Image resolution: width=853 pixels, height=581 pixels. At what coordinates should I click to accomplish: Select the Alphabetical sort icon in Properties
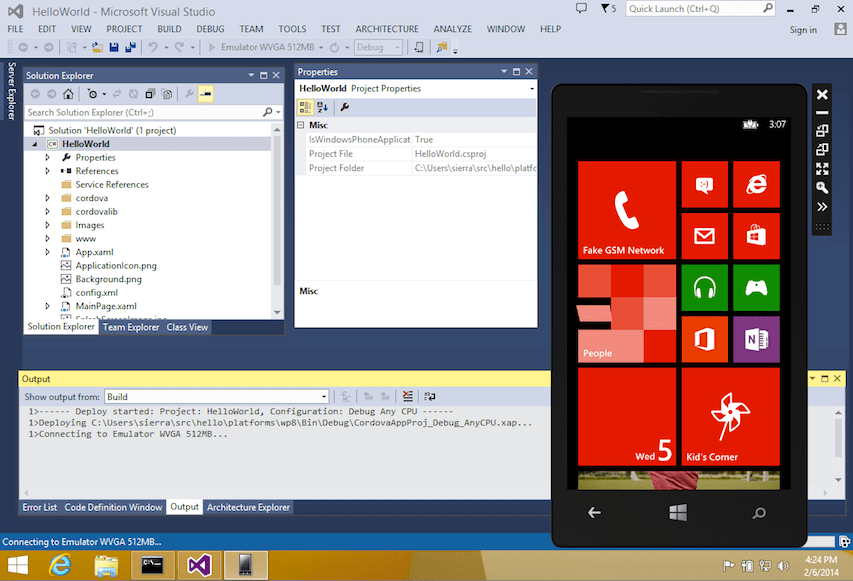[x=321, y=107]
